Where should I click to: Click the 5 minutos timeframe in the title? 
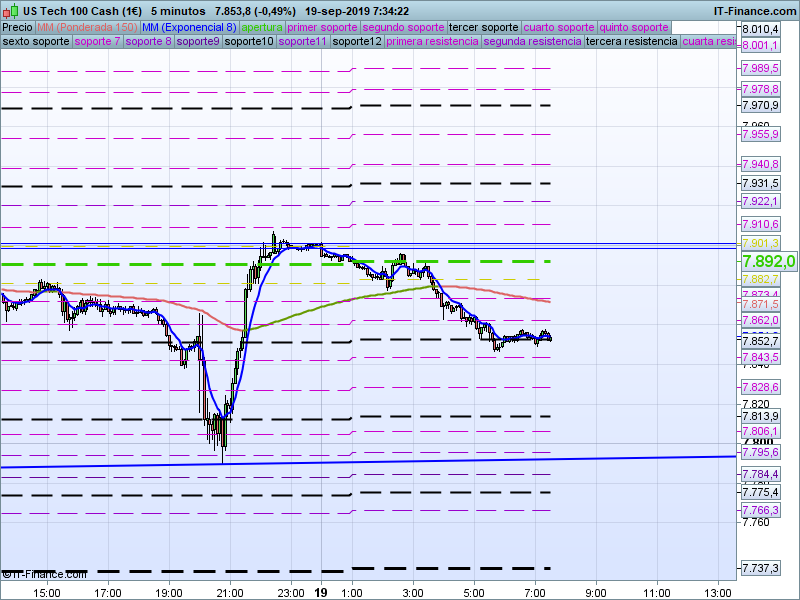click(x=178, y=11)
